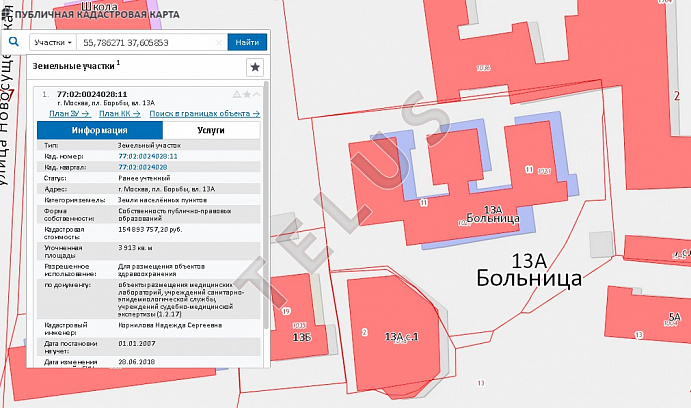Click the engineer name Корнилова Надежда Сергеевна

click(x=170, y=325)
